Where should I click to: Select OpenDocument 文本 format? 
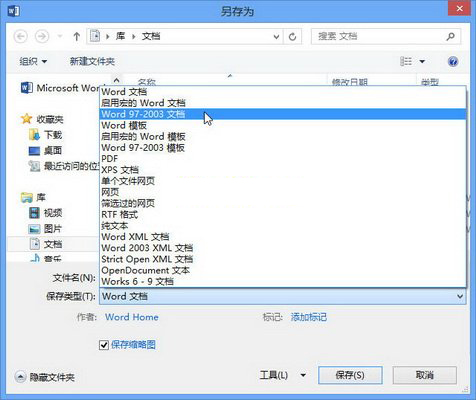click(283, 270)
